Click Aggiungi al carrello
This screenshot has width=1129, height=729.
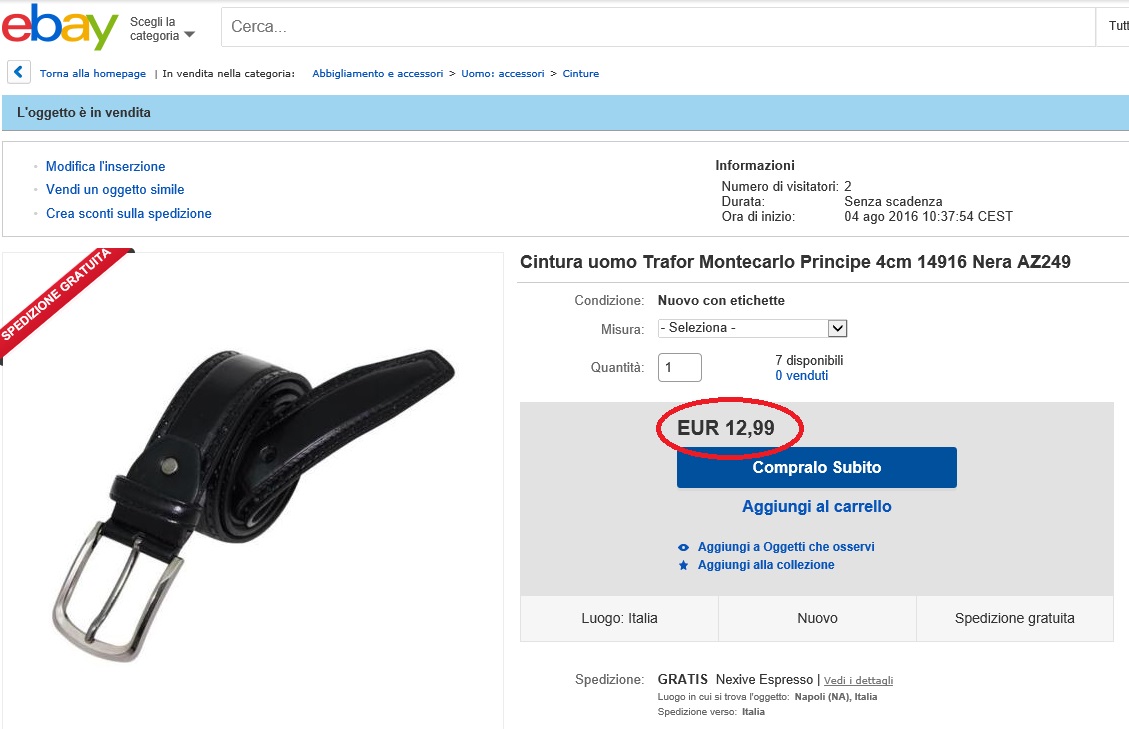click(x=816, y=507)
